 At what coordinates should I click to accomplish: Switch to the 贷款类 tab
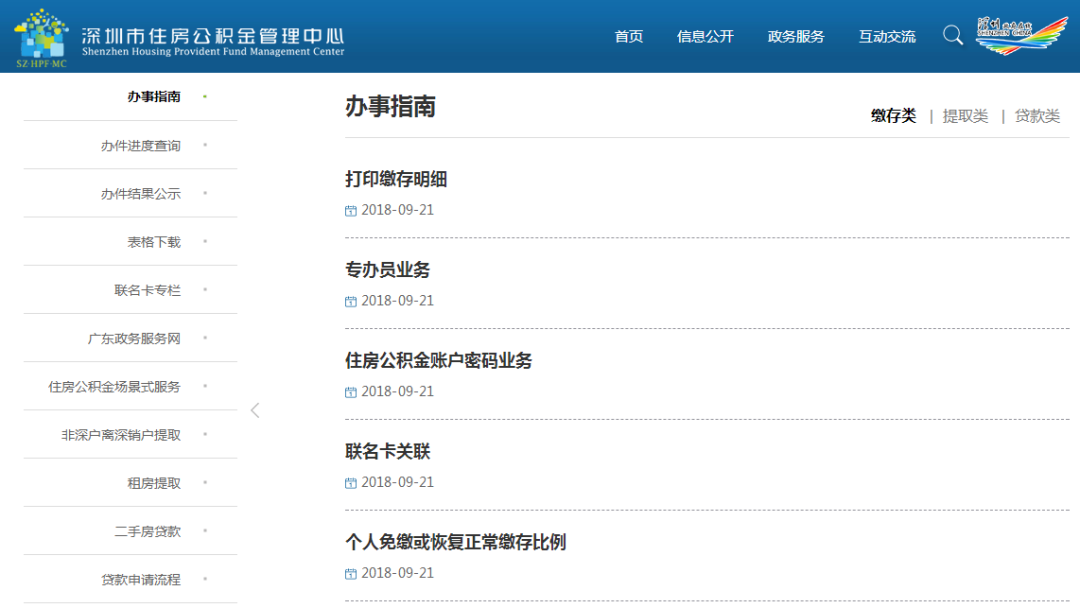1037,116
